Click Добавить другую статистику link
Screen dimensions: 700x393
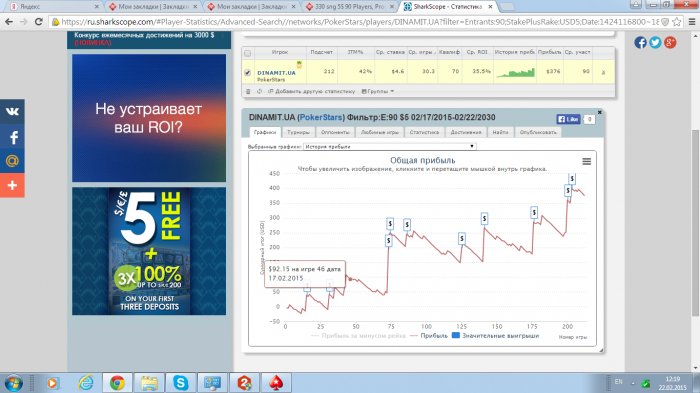click(x=312, y=91)
